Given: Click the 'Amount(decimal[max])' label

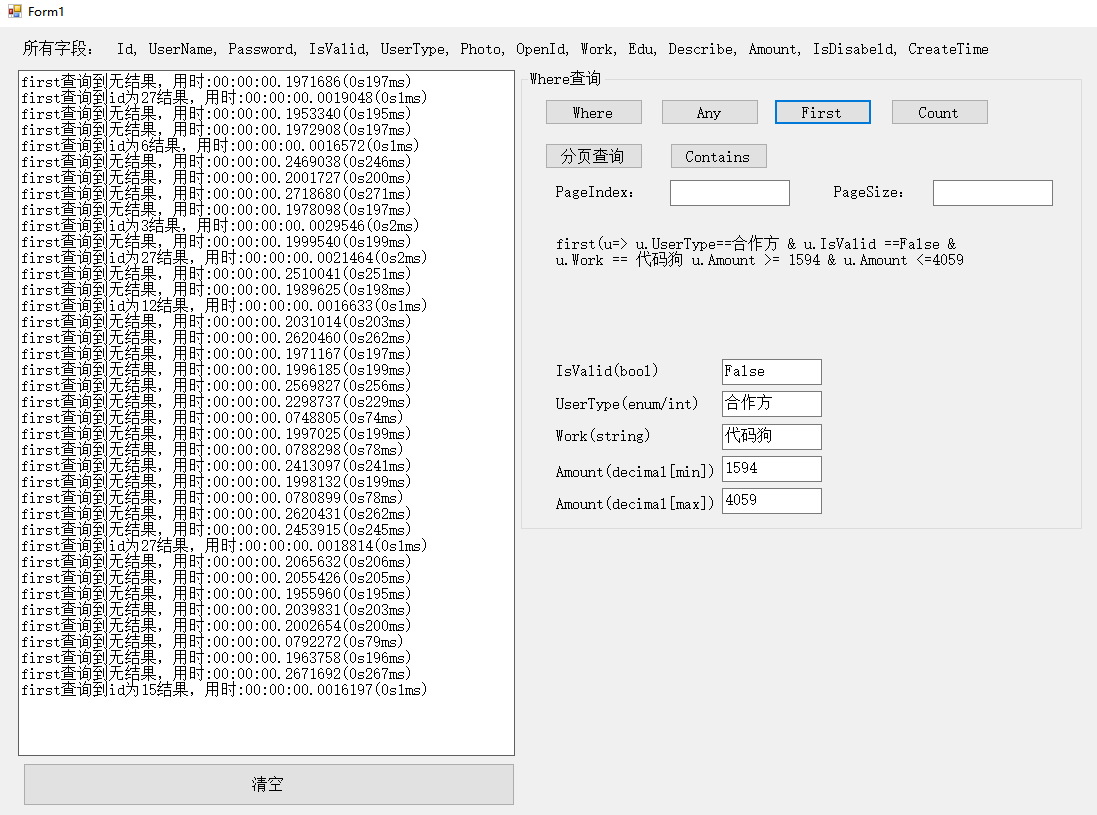Looking at the screenshot, I should [635, 504].
